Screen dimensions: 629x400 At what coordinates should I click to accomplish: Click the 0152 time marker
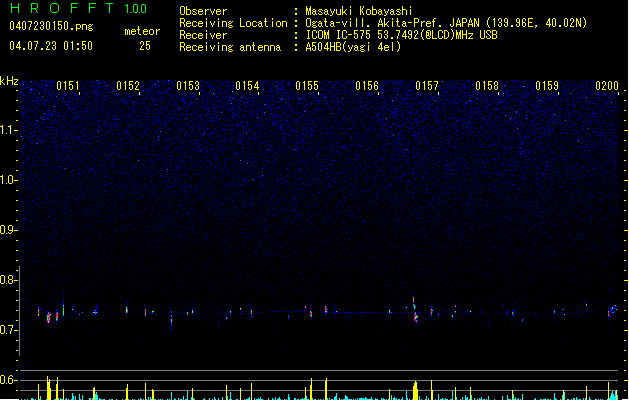pos(128,86)
